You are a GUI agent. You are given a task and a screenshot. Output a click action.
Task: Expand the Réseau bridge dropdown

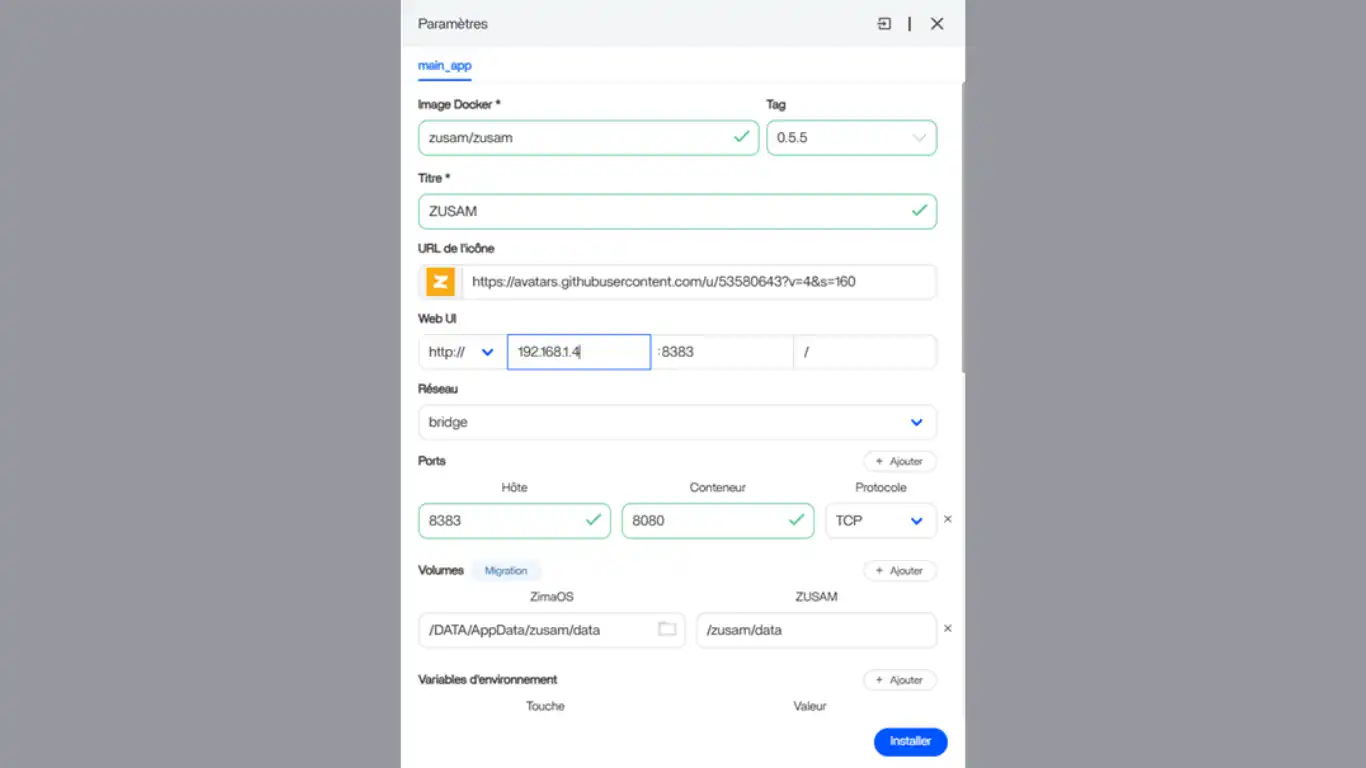677,422
